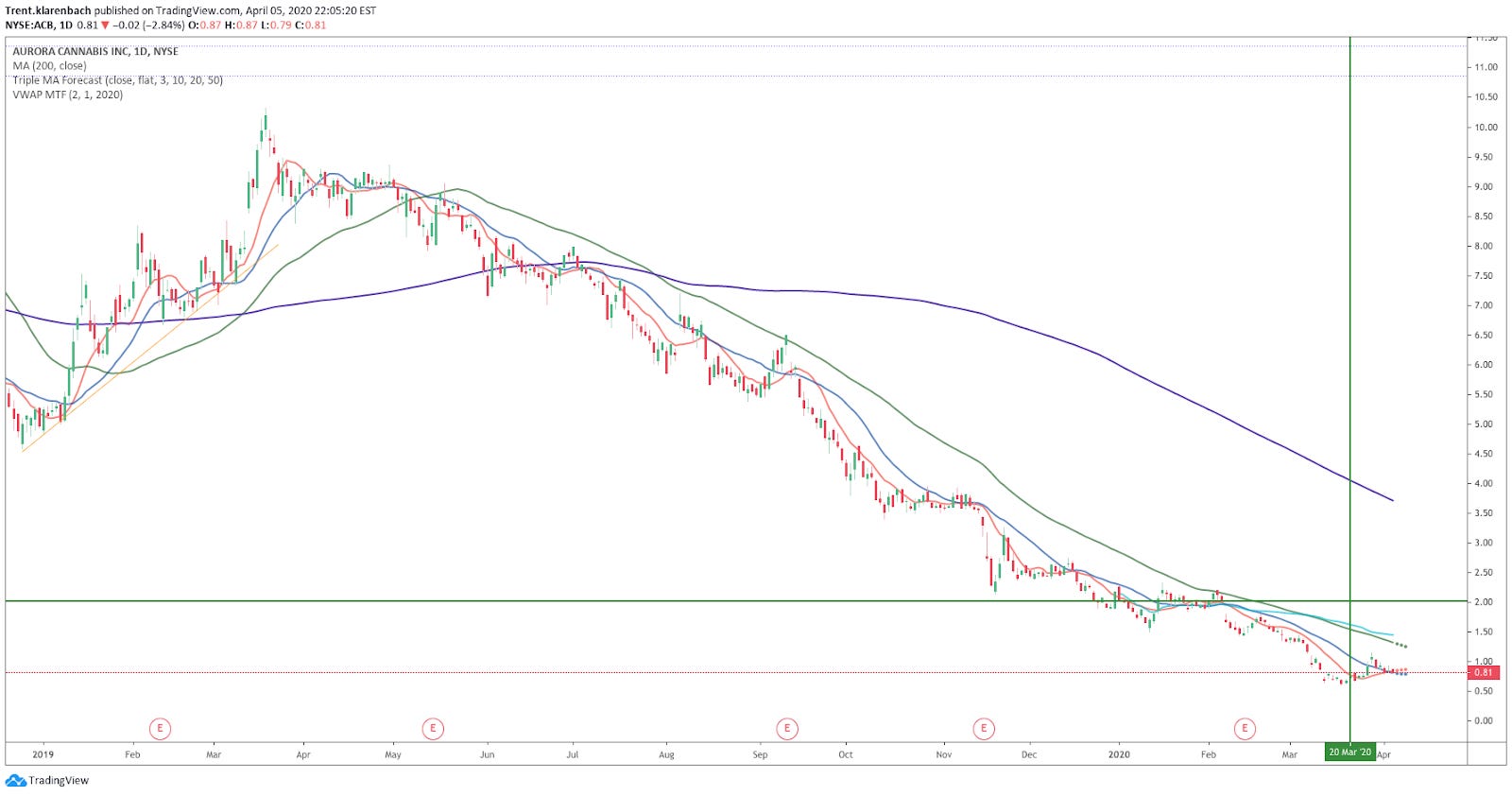Click the 10.00 label on price axis

tap(1486, 127)
